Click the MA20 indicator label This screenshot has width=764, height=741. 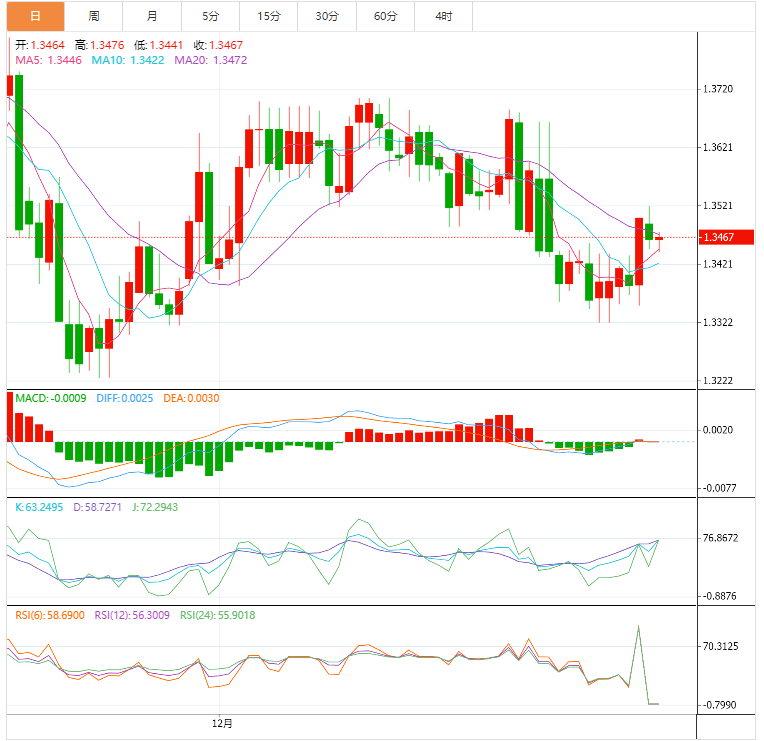[x=210, y=60]
